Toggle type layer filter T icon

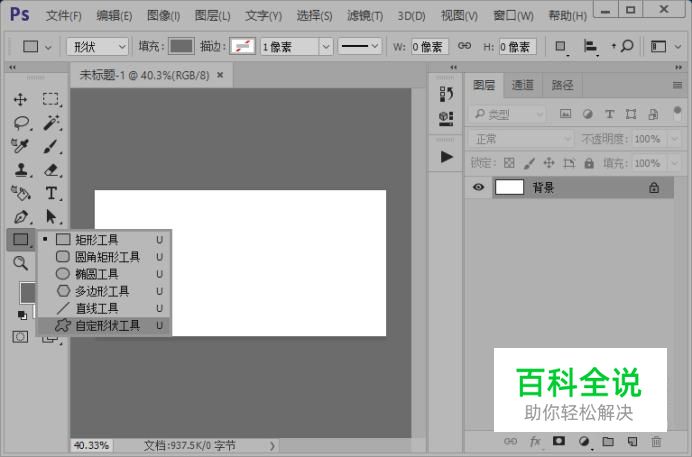click(609, 114)
